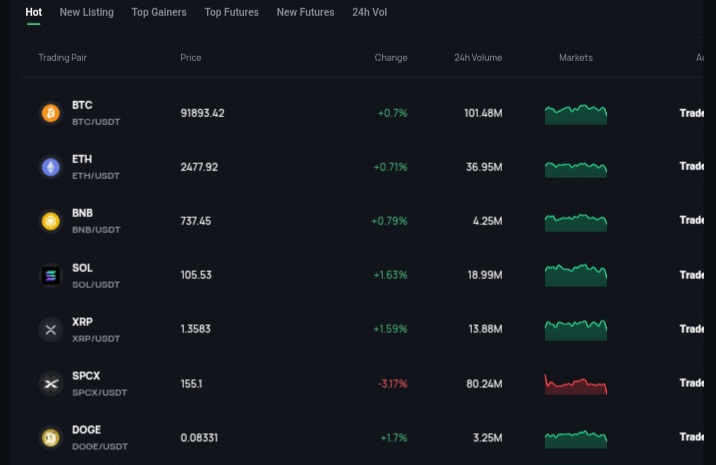Click the Bitcoin BTC coin icon
The image size is (716, 465).
51,113
